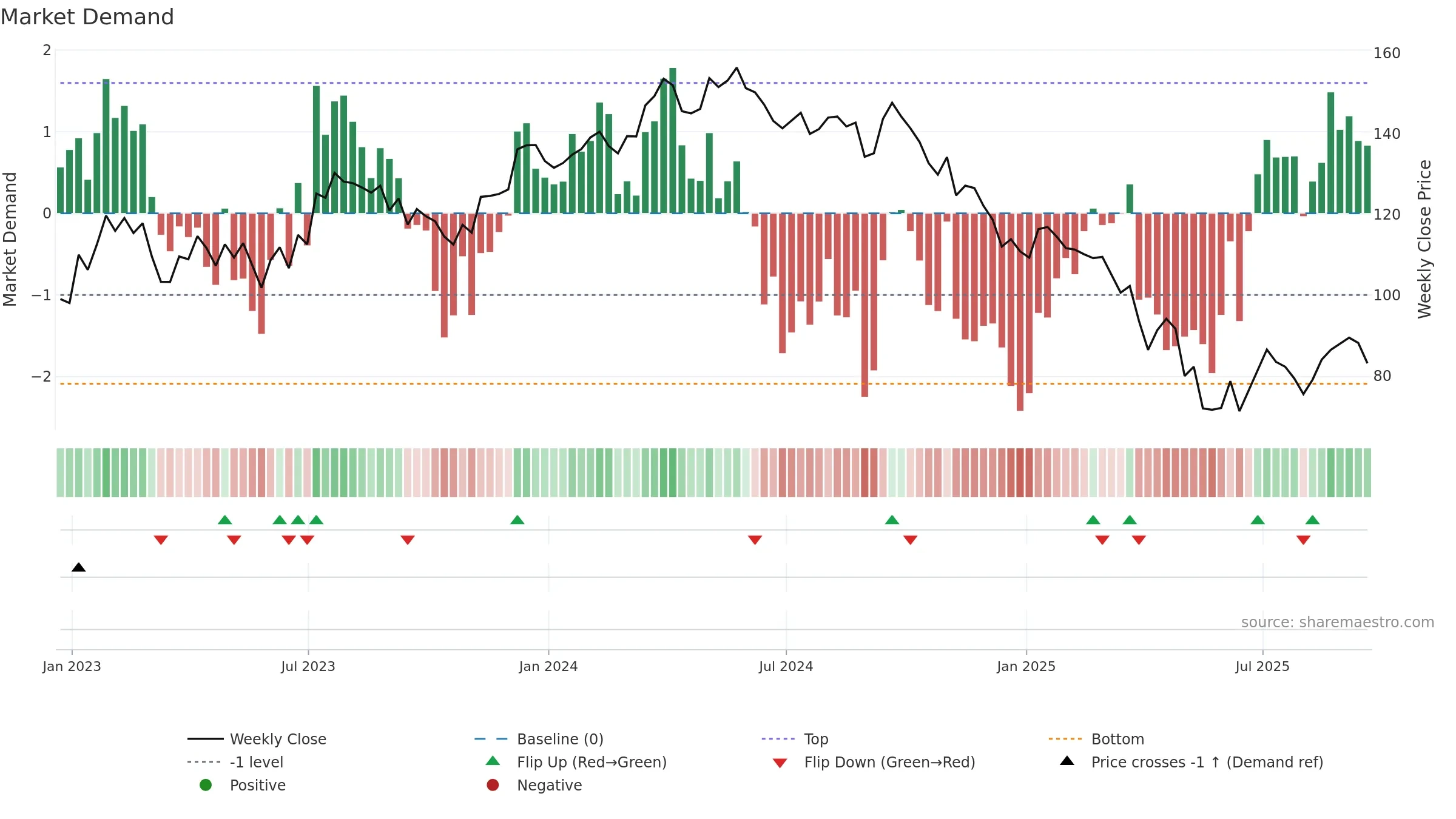Toggle the Bottom legend label
Viewport: 1456px width, 819px height.
click(1117, 739)
